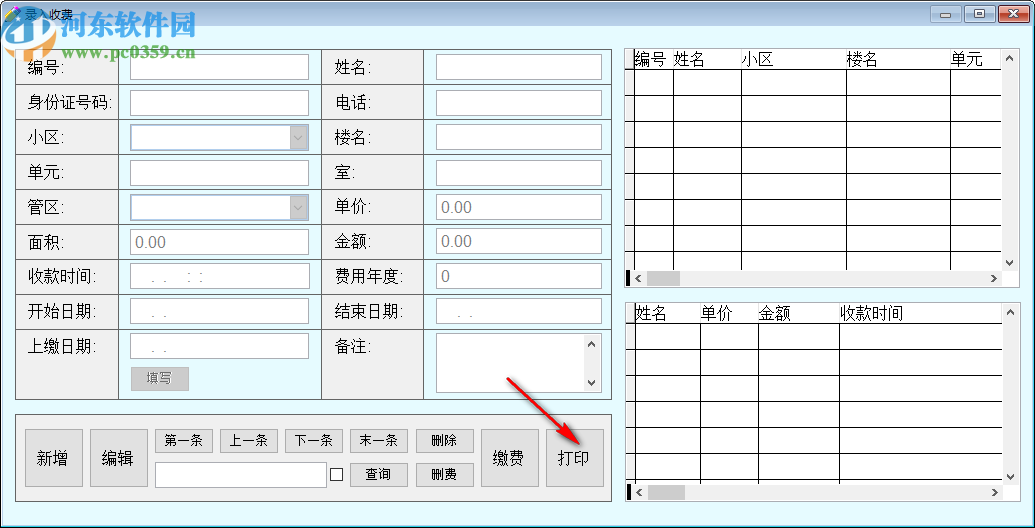Click lower grid 收款时间 column header
The width and height of the screenshot is (1035, 528).
[x=920, y=313]
